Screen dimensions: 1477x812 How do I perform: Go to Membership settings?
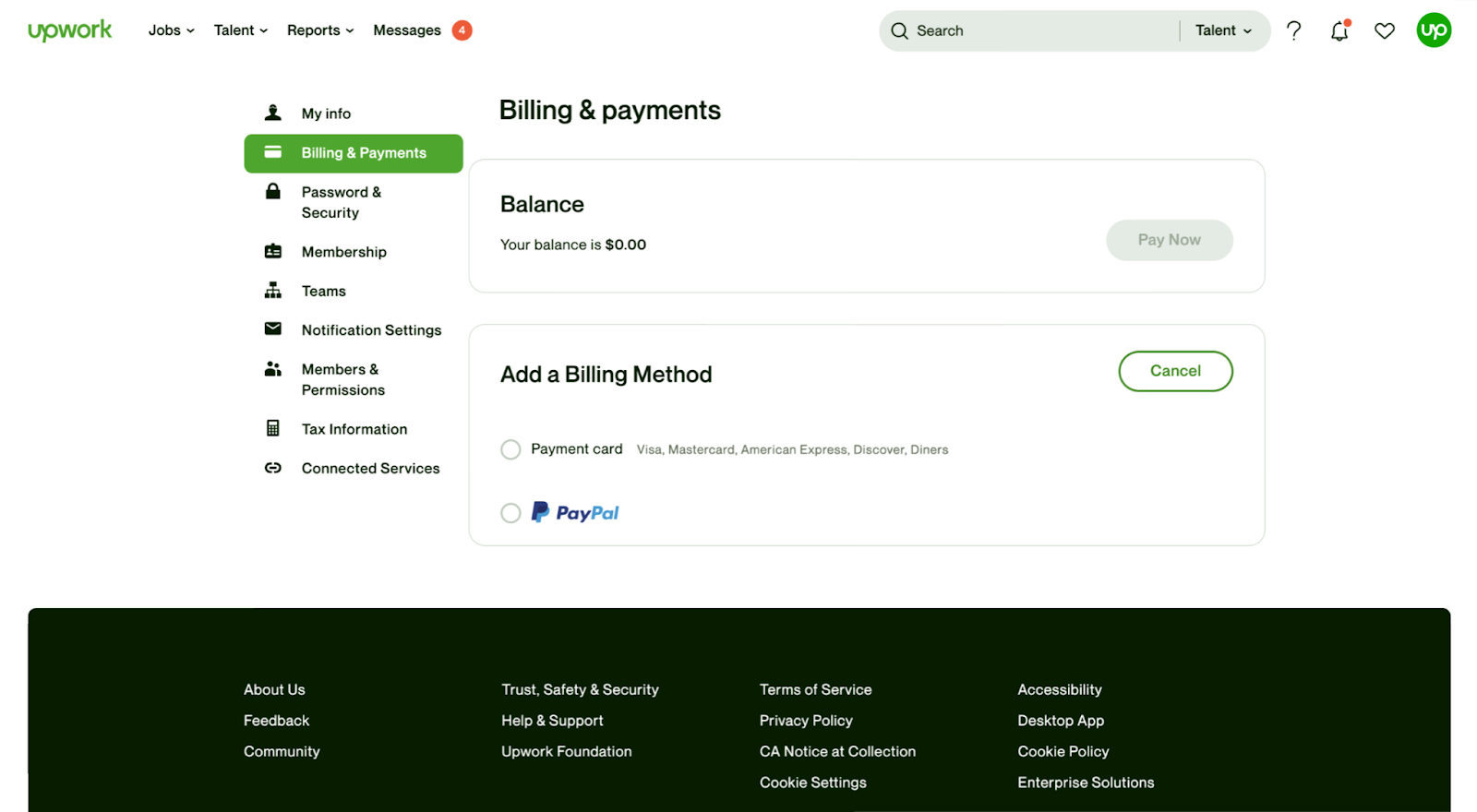click(x=343, y=252)
